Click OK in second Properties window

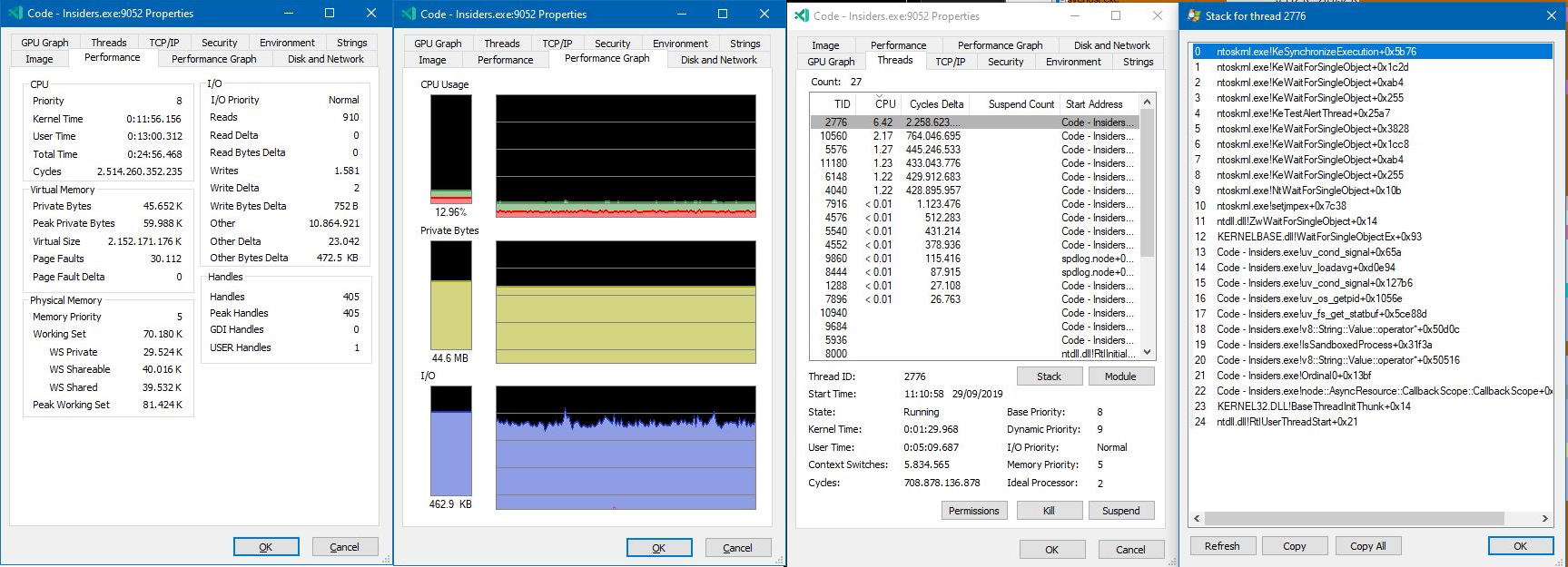coord(659,548)
